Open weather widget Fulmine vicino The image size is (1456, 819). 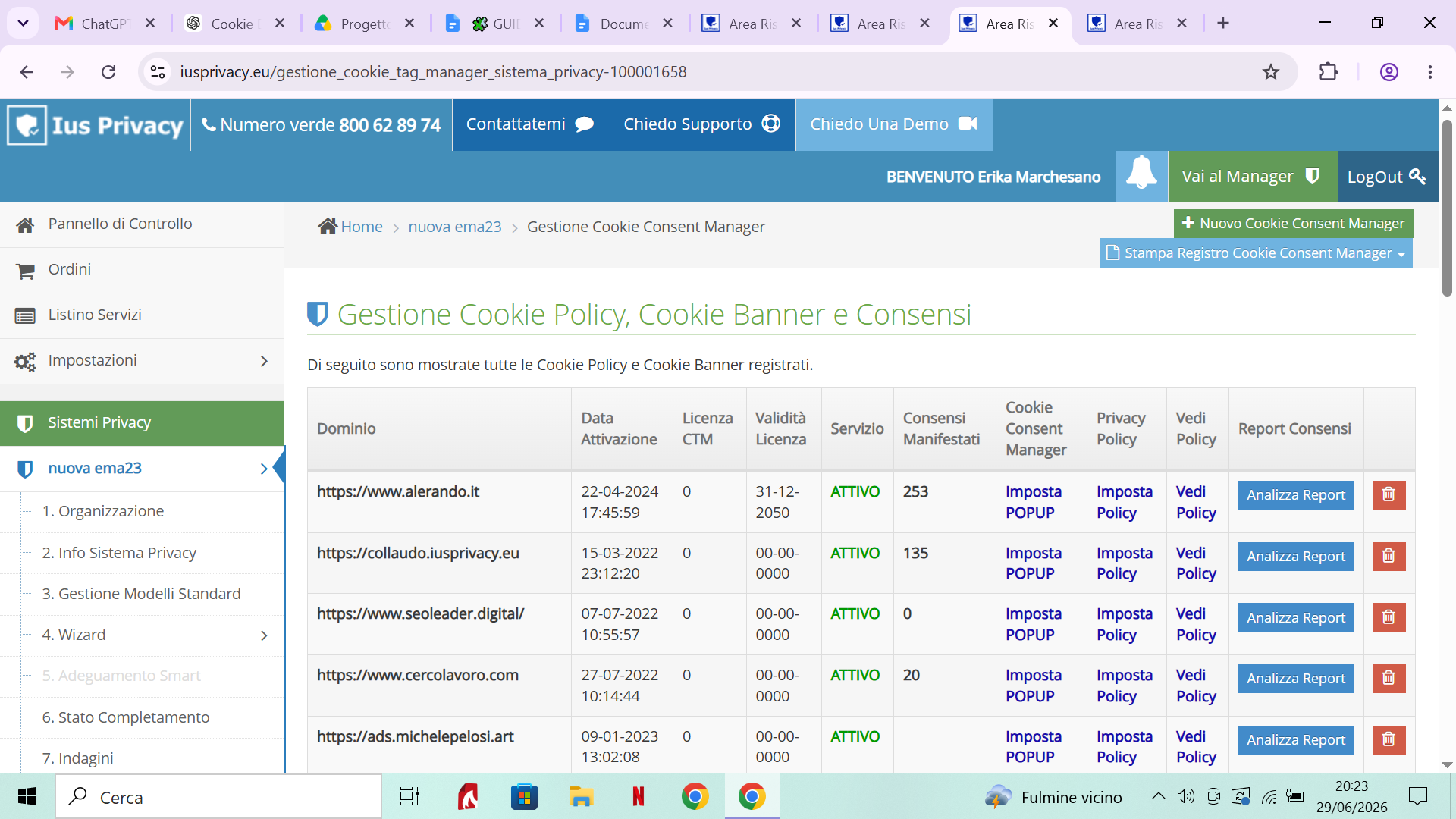coord(1054,796)
